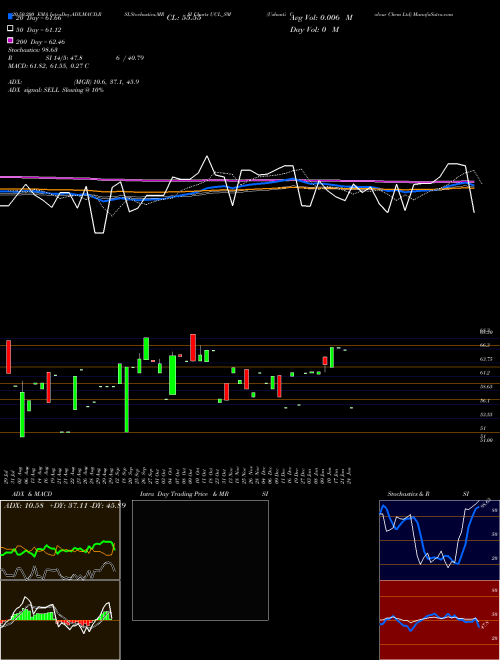Select the '200 Day = 62.46' legend text

(x=40, y=42)
